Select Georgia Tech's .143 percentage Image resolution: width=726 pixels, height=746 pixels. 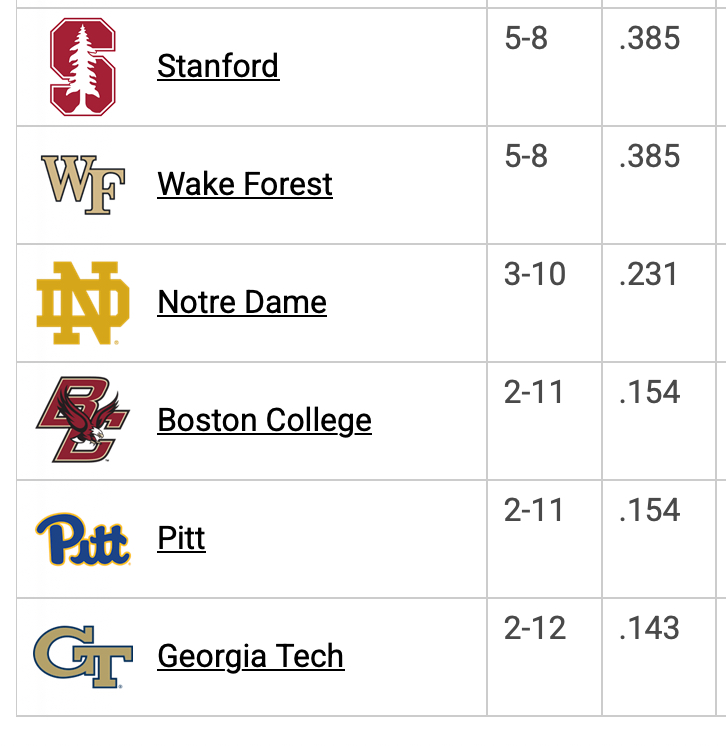coord(649,629)
